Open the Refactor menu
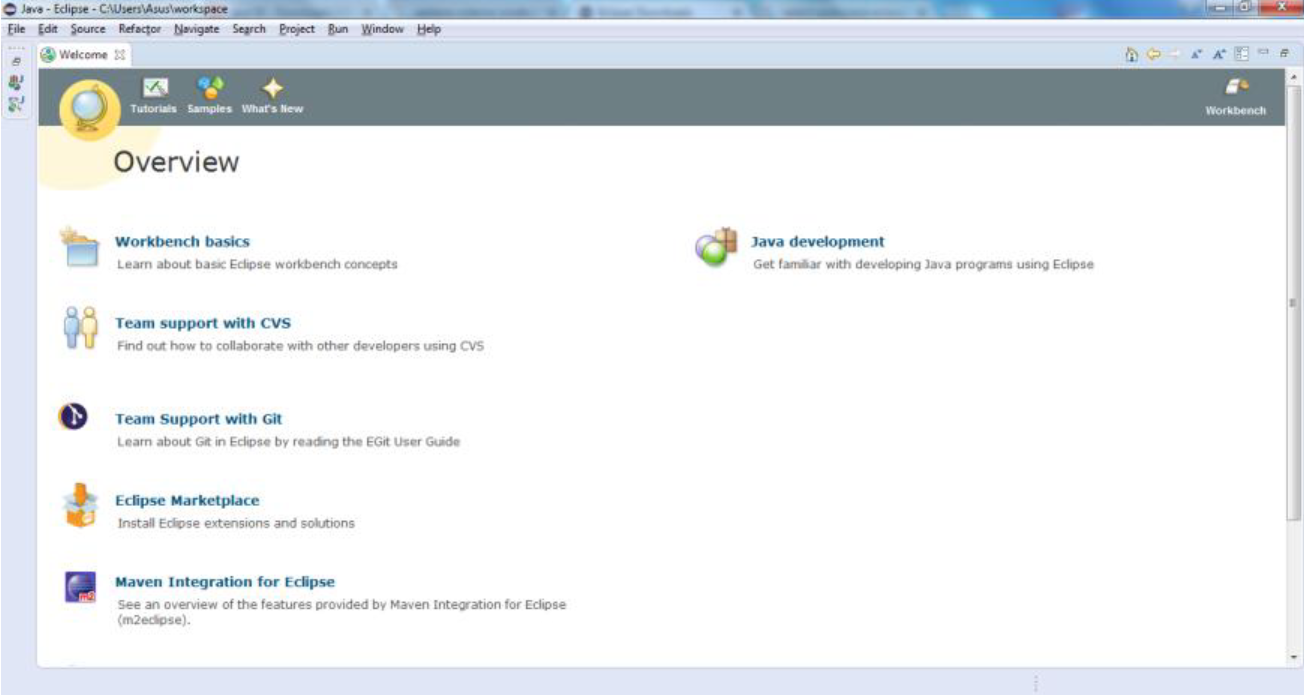The width and height of the screenshot is (1304, 695). coord(139,29)
